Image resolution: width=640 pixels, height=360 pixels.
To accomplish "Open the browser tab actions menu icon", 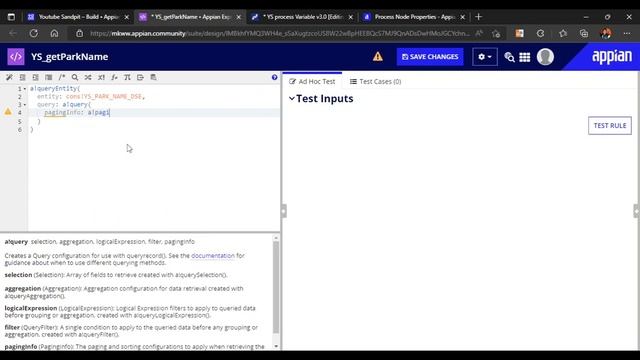I will pyautogui.click(x=11, y=17).
